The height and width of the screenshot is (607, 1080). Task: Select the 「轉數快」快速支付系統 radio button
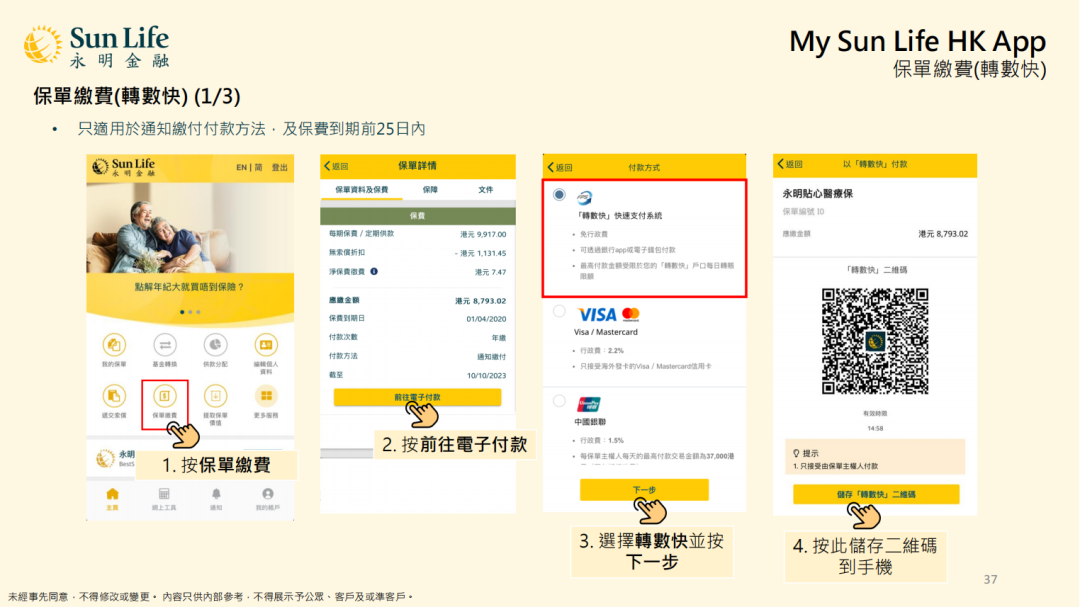coord(559,195)
